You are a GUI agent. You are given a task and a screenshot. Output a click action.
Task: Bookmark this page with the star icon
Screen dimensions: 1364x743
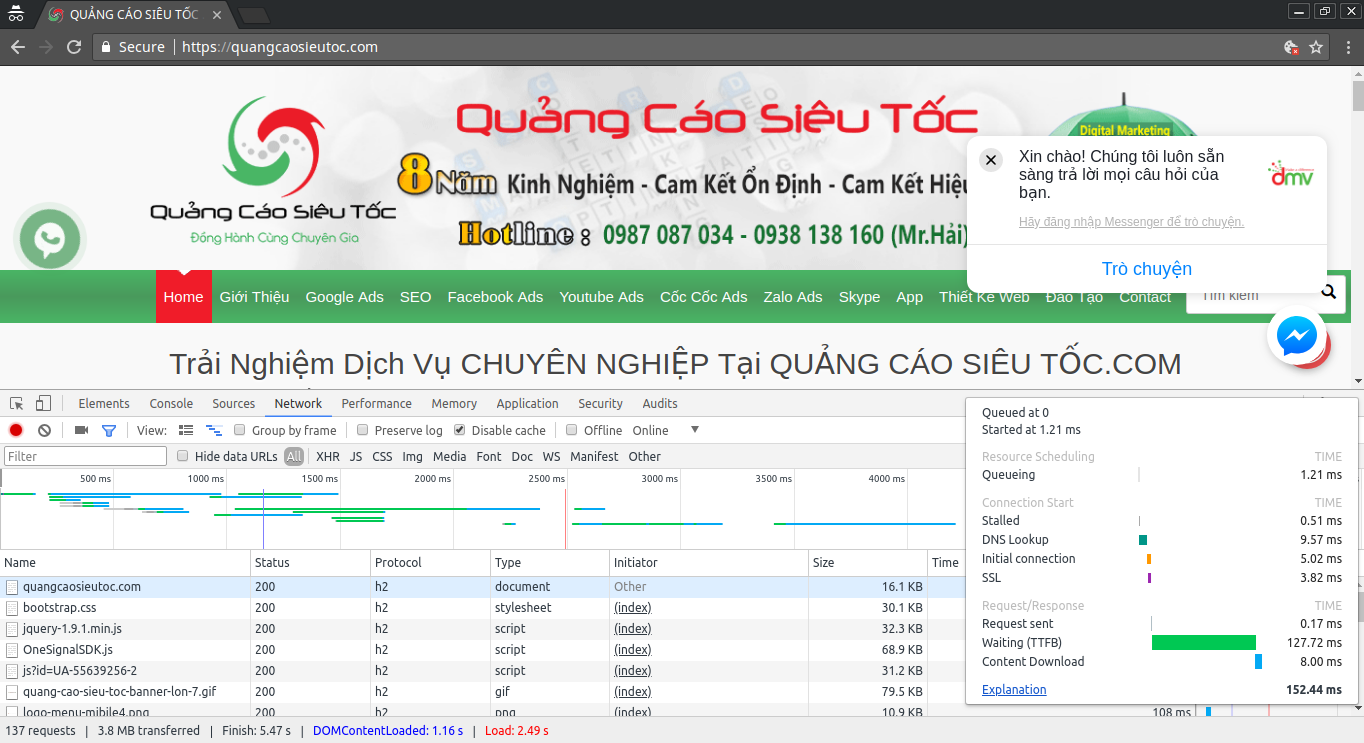pyautogui.click(x=1316, y=47)
